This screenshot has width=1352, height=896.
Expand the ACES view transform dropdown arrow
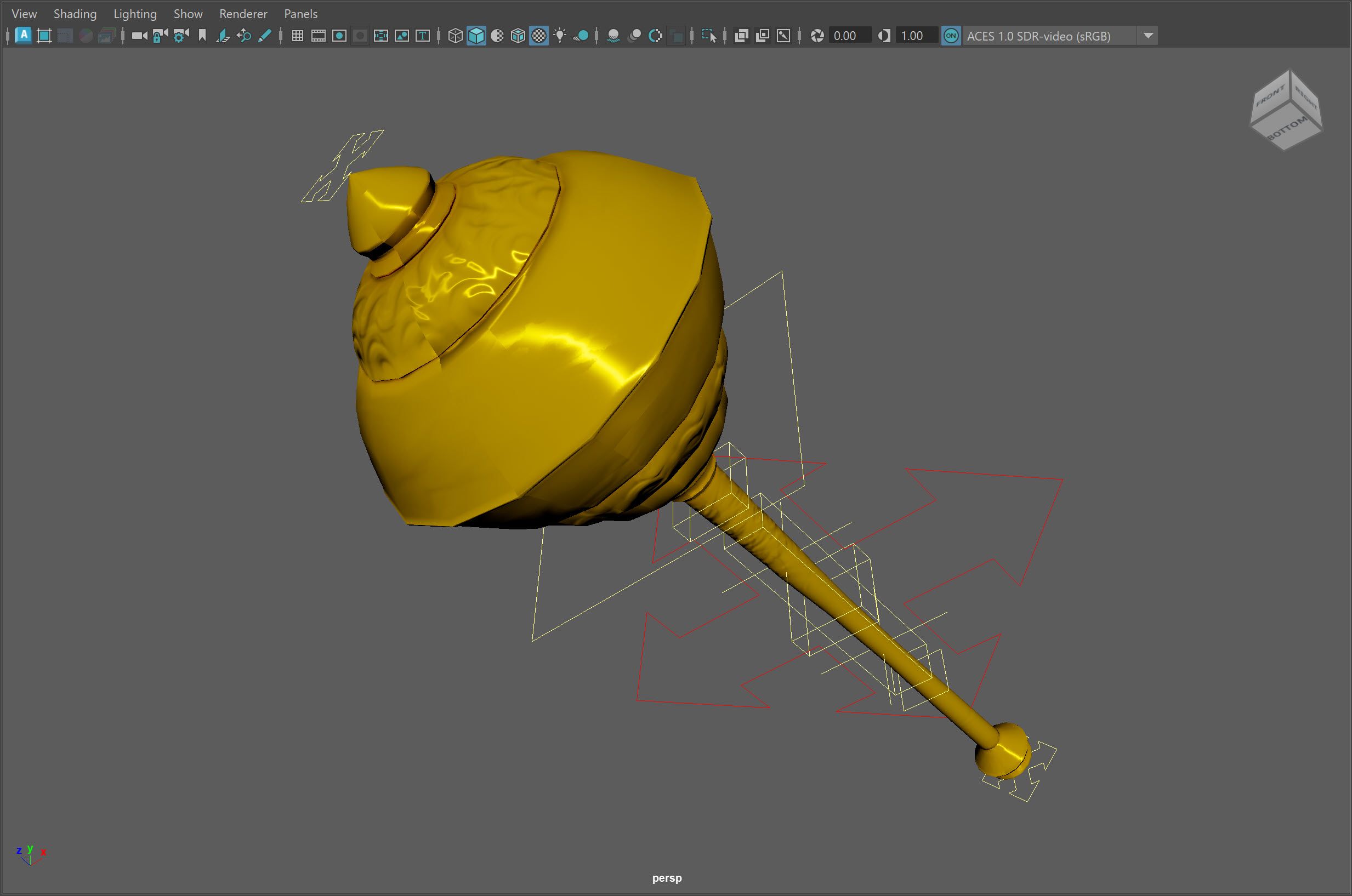click(x=1148, y=36)
